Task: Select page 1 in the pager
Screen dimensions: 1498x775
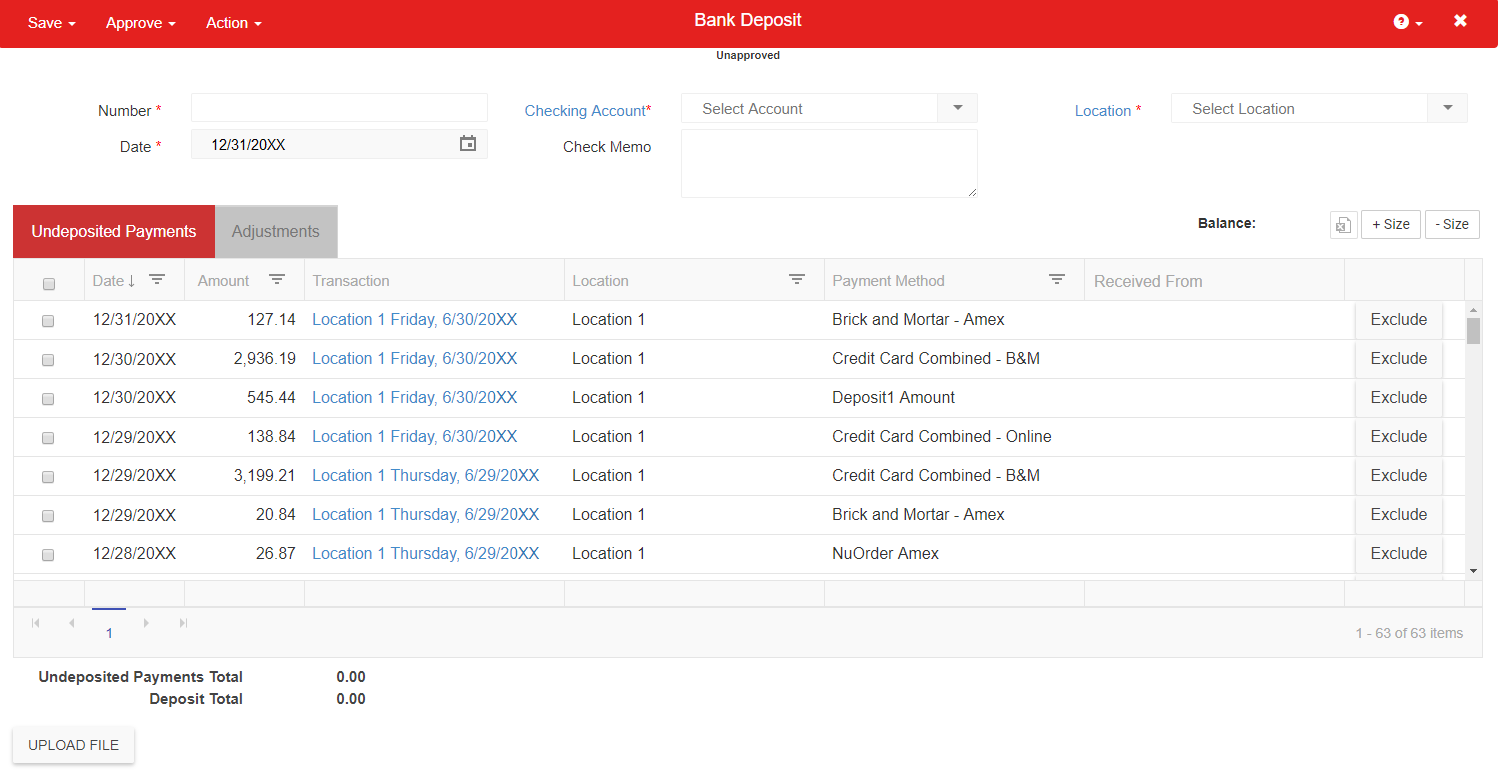Action: pyautogui.click(x=109, y=633)
